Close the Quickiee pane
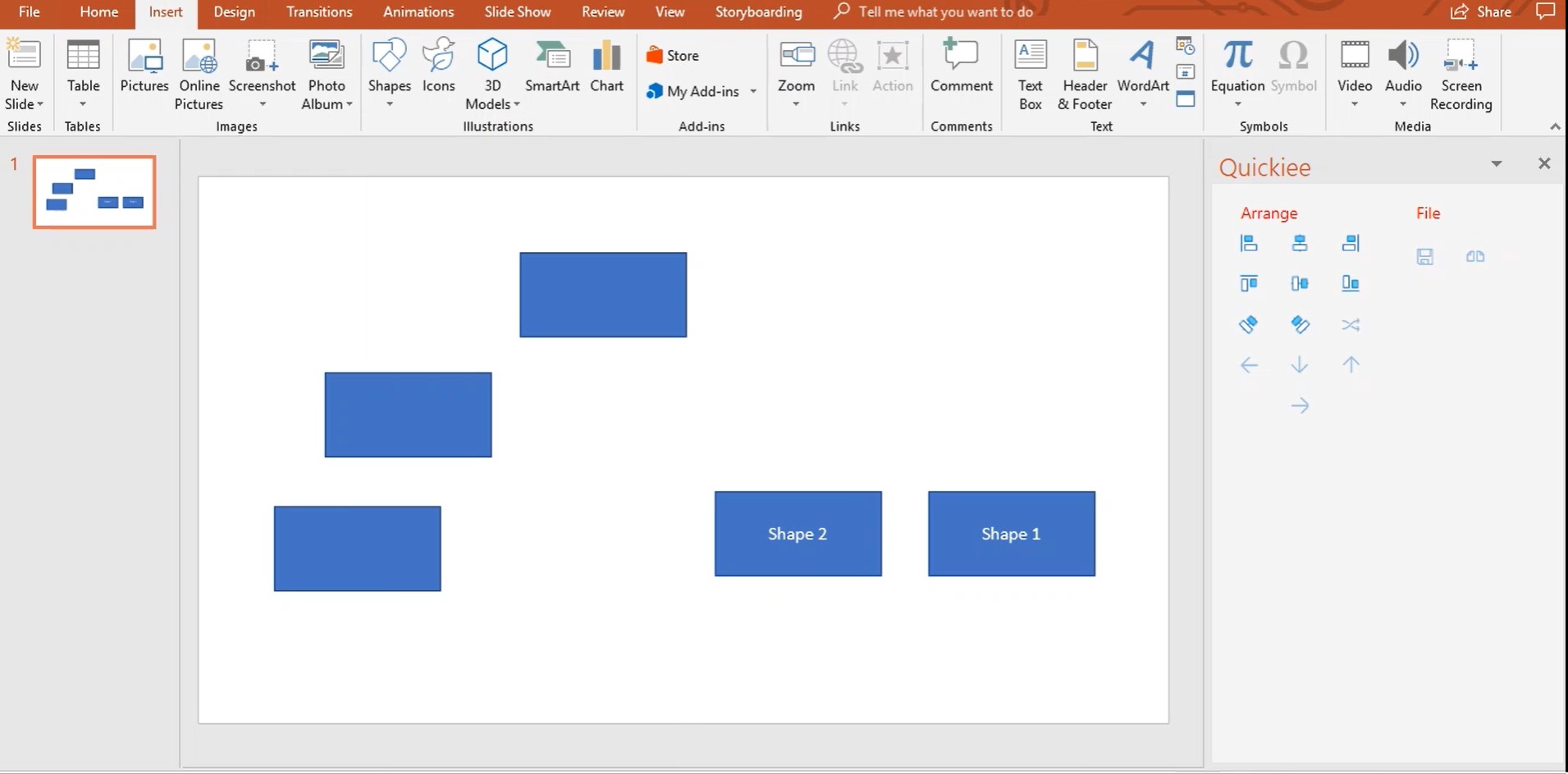This screenshot has width=1568, height=774. [1544, 163]
